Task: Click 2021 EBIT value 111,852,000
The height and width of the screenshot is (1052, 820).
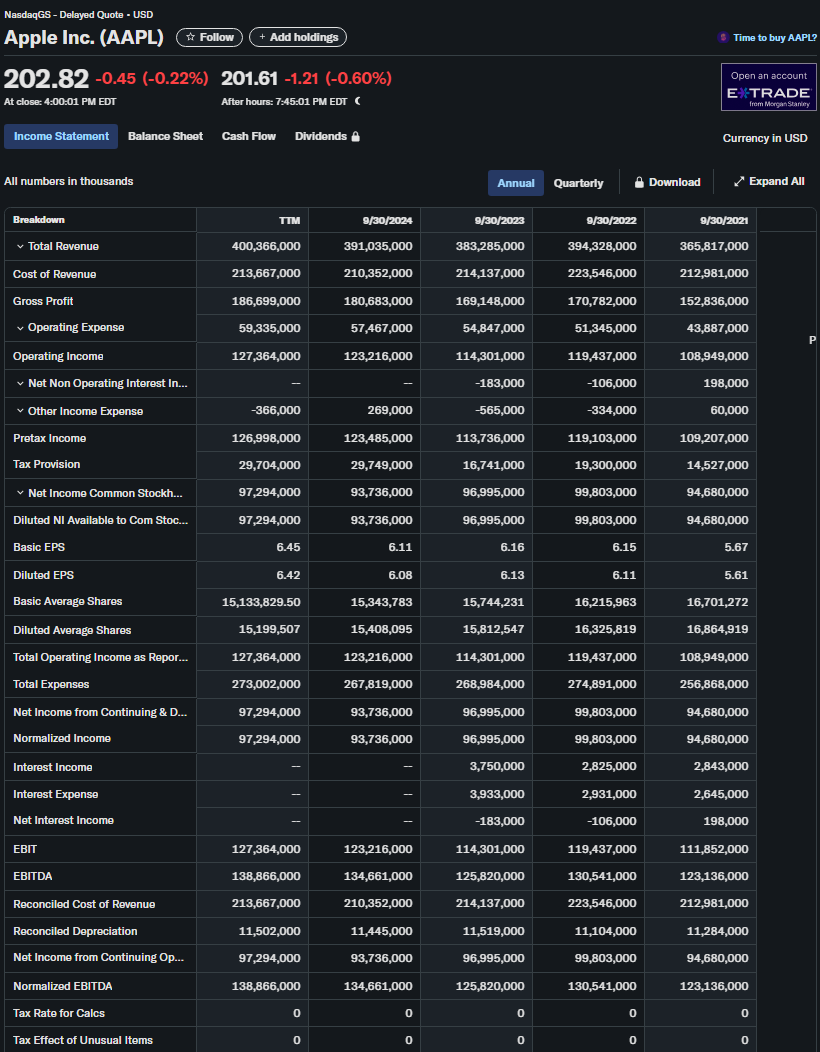Action: tap(714, 849)
